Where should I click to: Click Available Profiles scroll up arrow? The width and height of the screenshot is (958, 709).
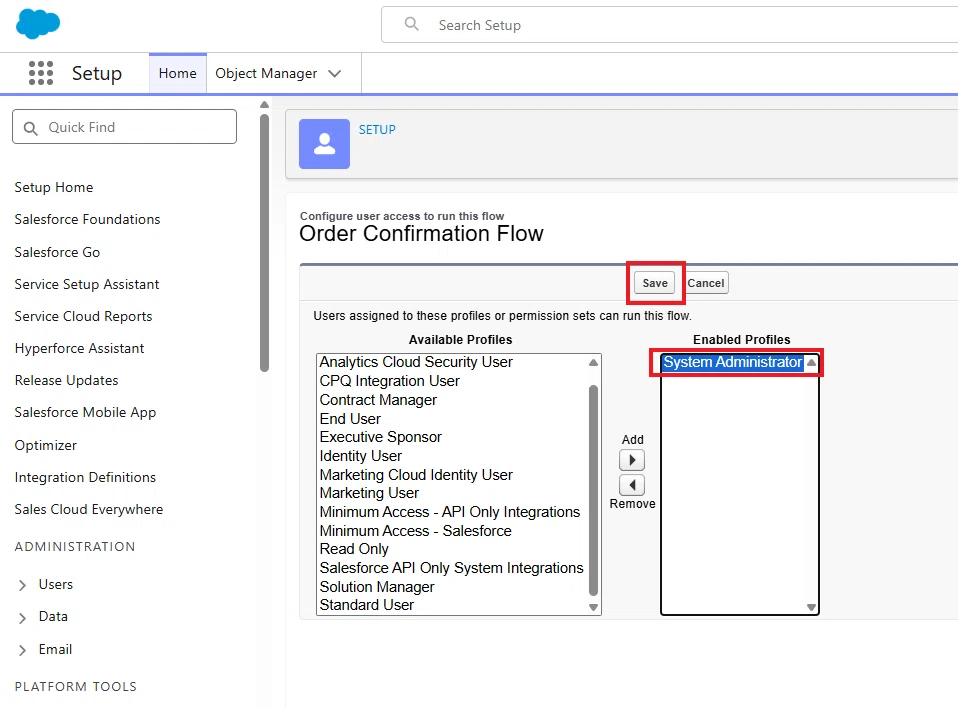593,362
